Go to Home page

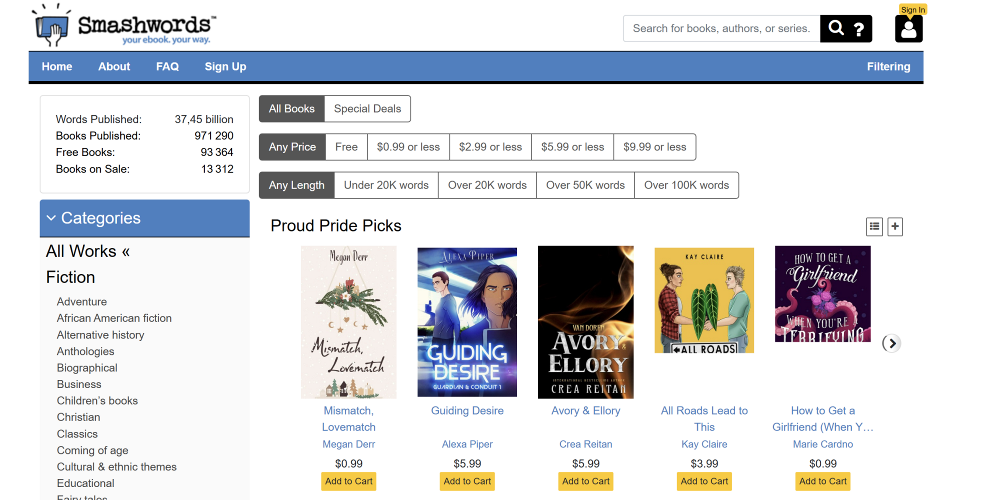[x=57, y=66]
